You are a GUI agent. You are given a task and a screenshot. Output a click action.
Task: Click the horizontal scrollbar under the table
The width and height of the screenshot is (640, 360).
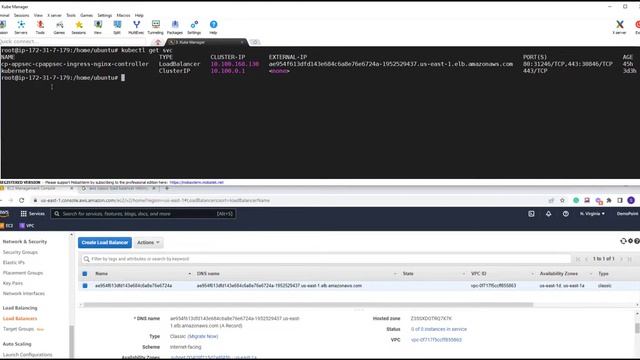click(x=308, y=305)
